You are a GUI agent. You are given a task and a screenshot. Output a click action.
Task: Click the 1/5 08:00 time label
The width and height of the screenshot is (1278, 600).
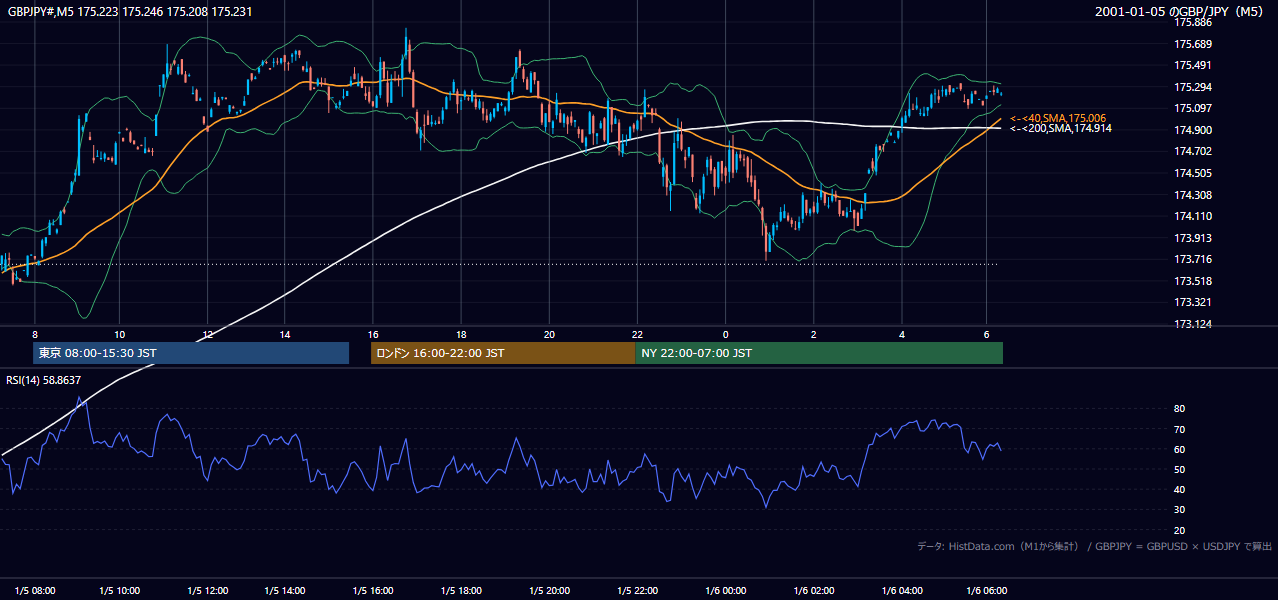click(35, 590)
